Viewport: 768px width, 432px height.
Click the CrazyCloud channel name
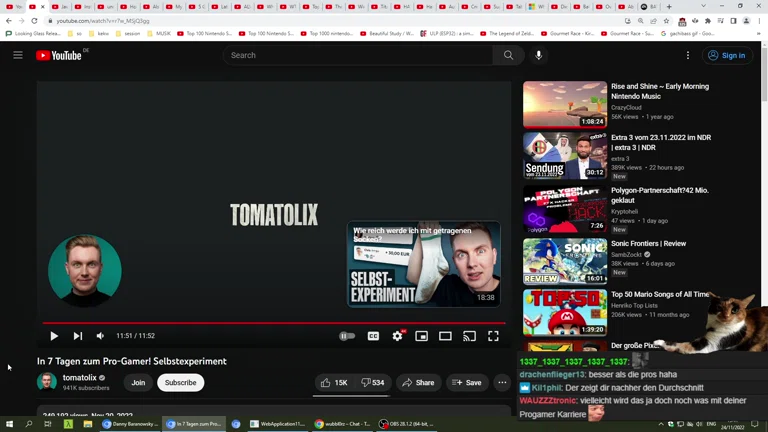point(626,107)
